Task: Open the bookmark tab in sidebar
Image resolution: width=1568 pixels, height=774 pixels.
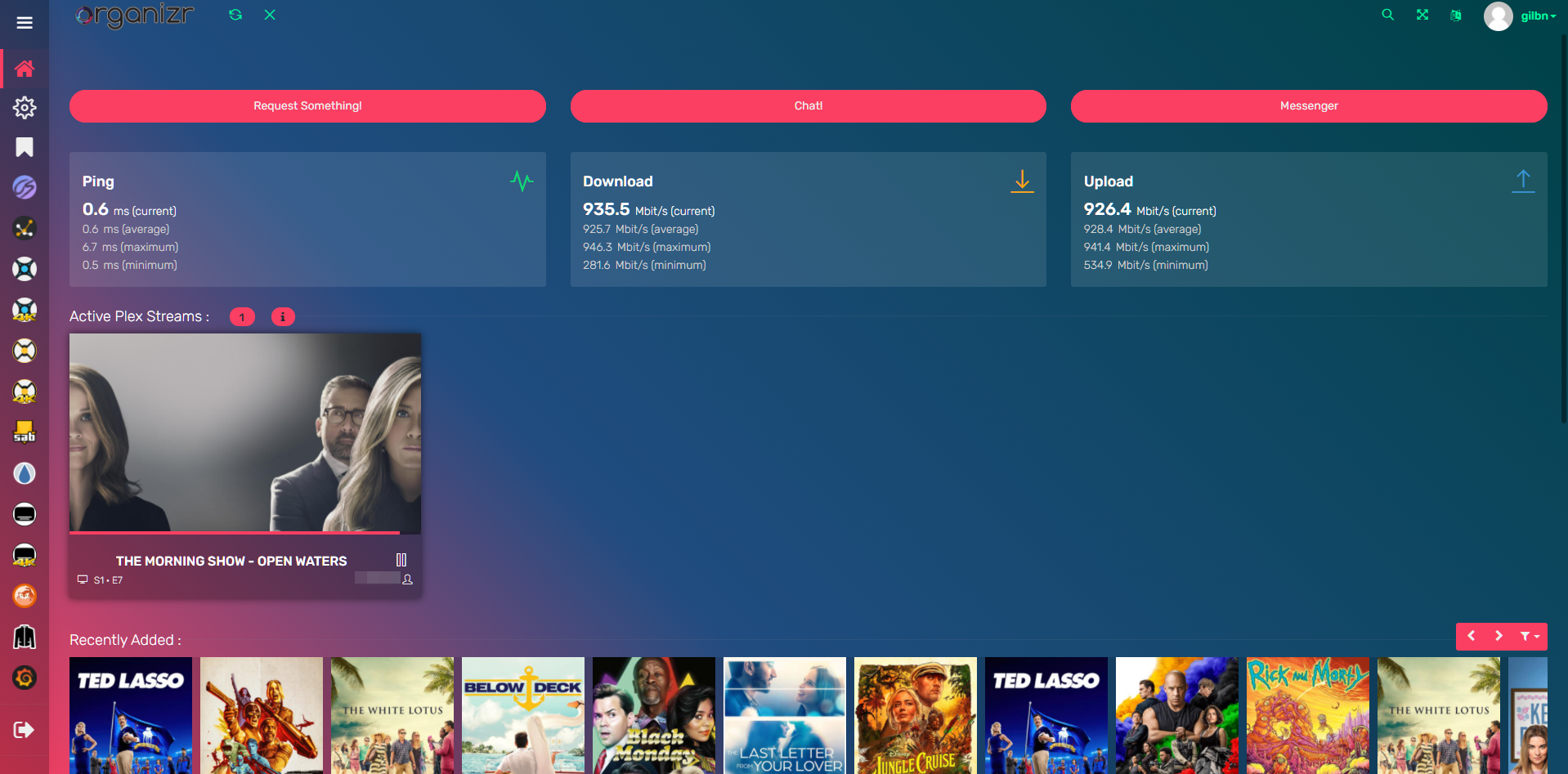Action: pyautogui.click(x=25, y=147)
